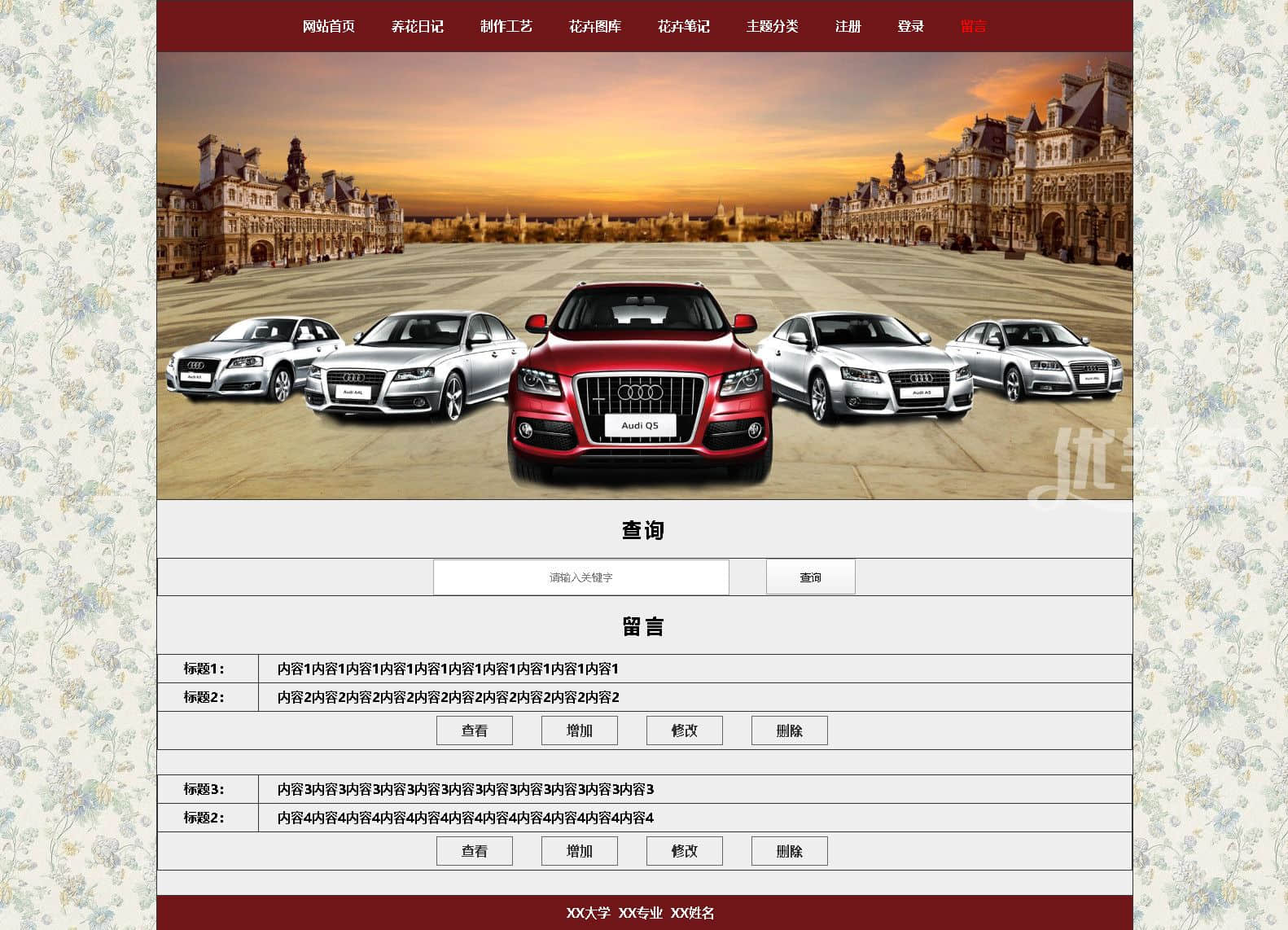The height and width of the screenshot is (930, 1288).
Task: Click 增加 below the 标题2 row with 内容2
Action: tap(579, 730)
